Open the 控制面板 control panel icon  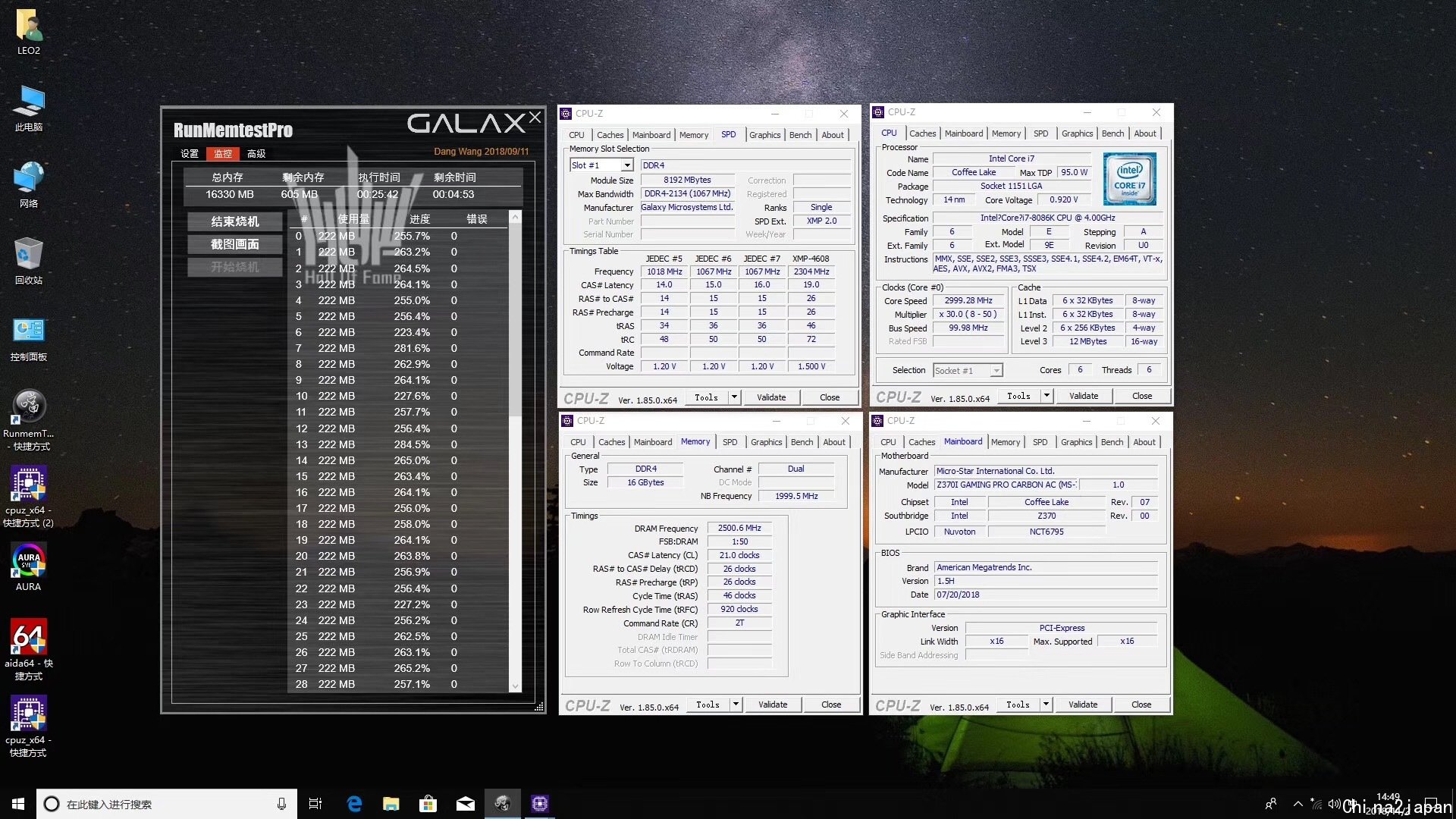click(x=29, y=338)
